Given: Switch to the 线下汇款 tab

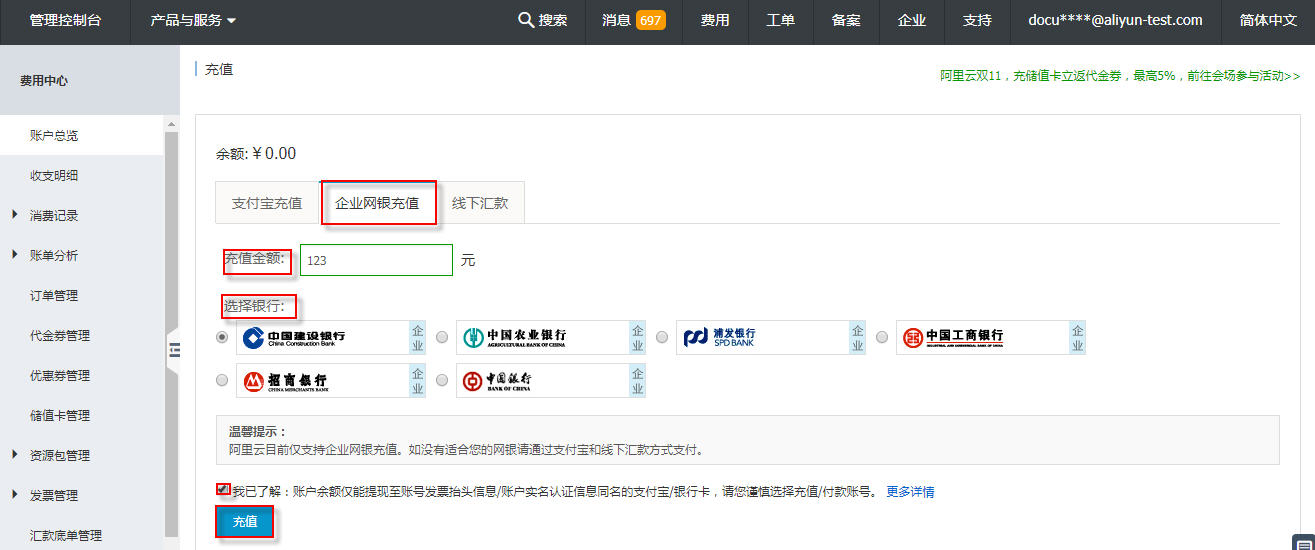Looking at the screenshot, I should click(480, 203).
